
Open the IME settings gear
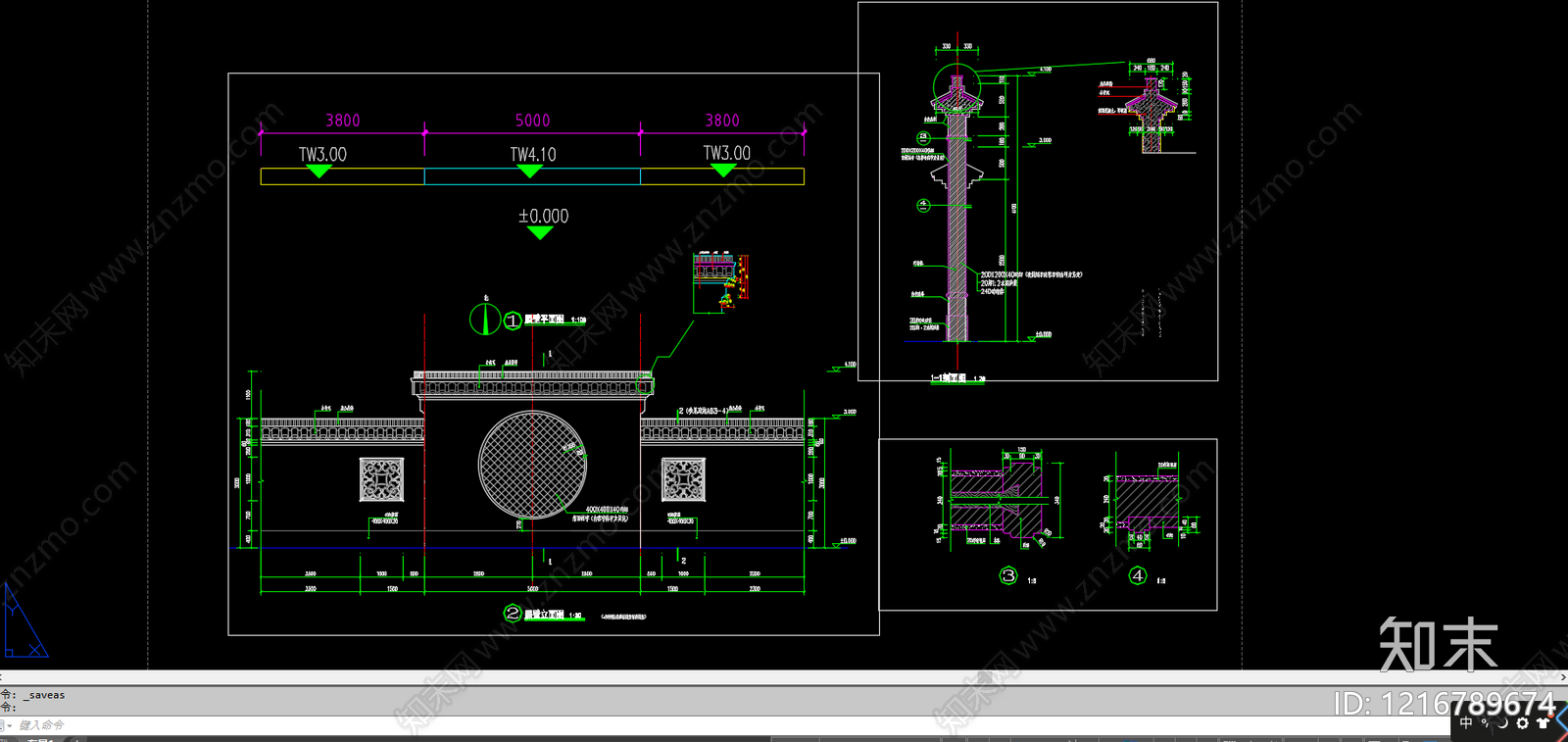point(1522,723)
